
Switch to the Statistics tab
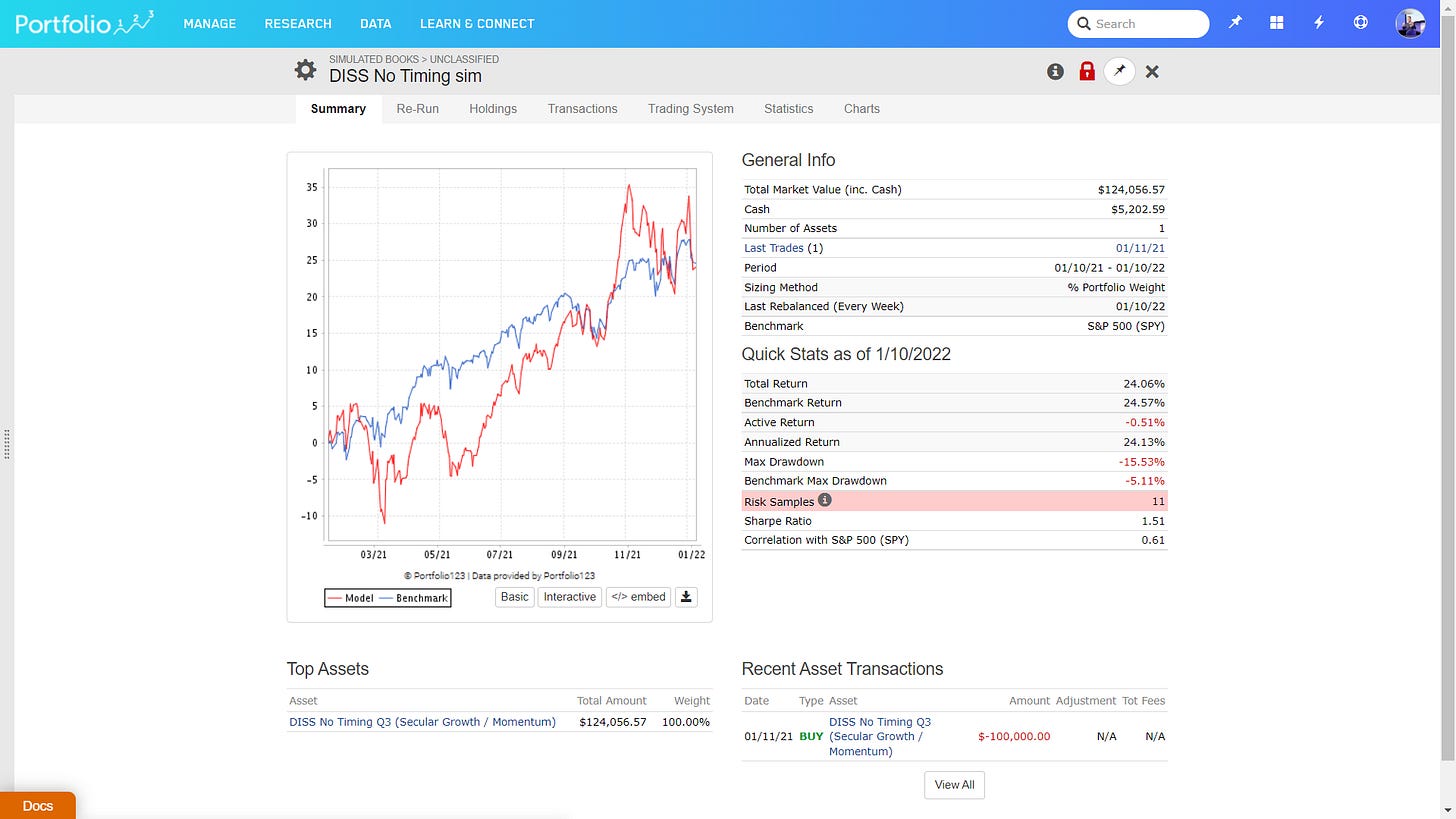pyautogui.click(x=789, y=109)
